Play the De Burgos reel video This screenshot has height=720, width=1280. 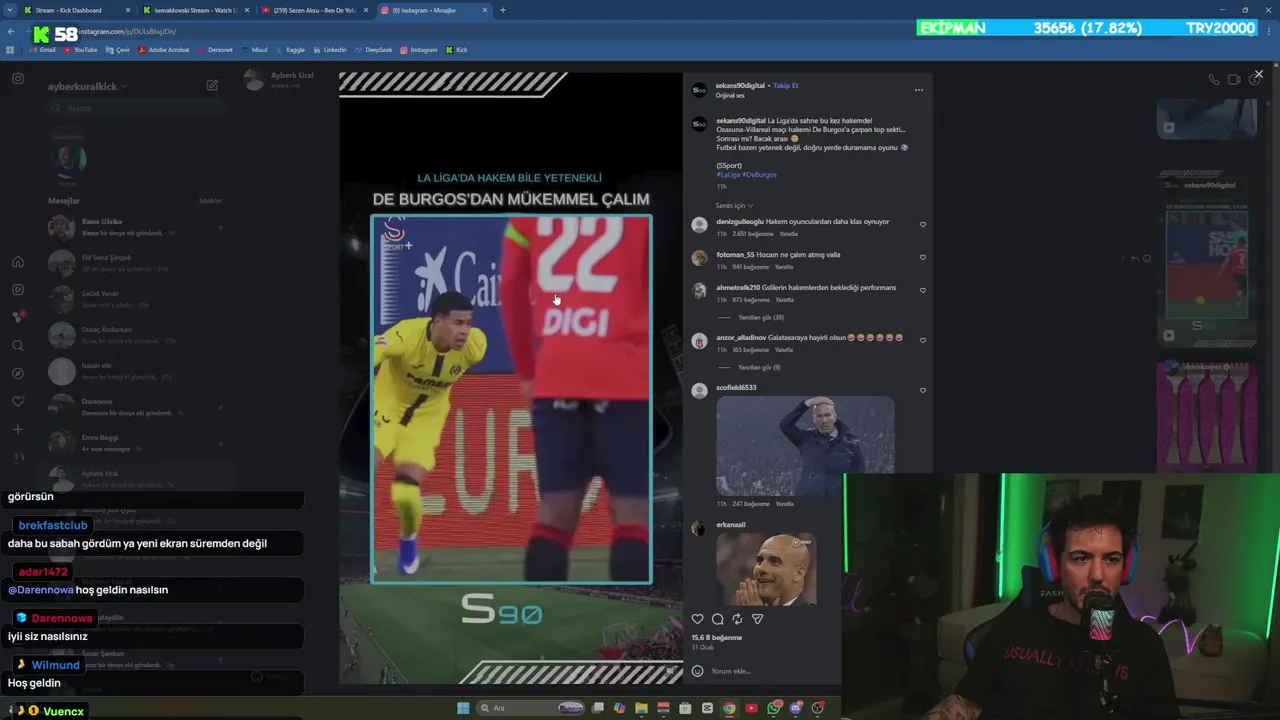coord(511,378)
